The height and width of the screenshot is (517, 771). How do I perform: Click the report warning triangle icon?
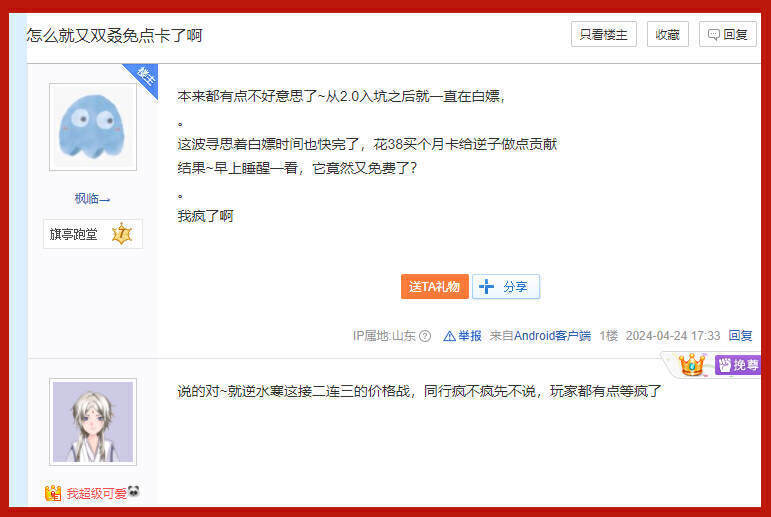449,336
